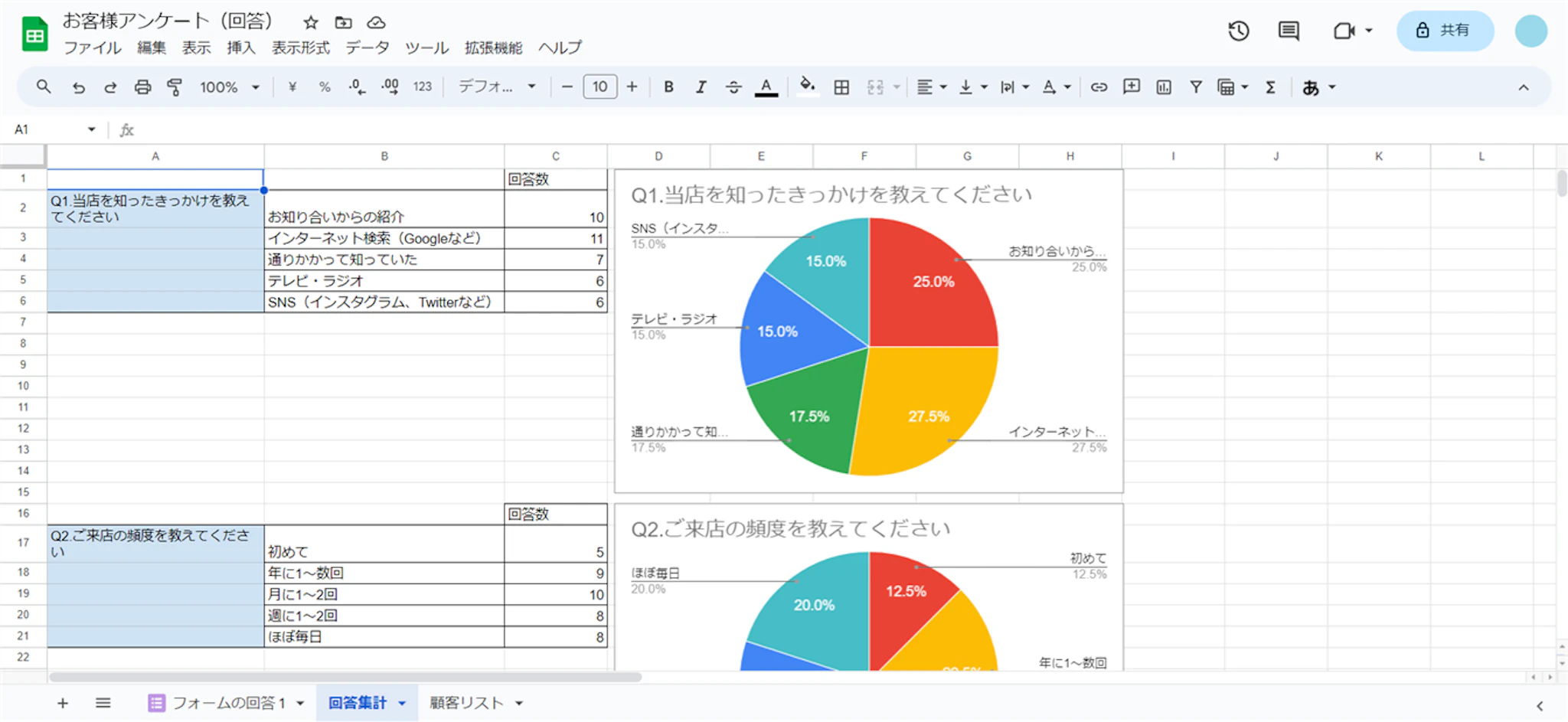Open the fill color picker
The height and width of the screenshot is (722, 1568).
click(807, 87)
